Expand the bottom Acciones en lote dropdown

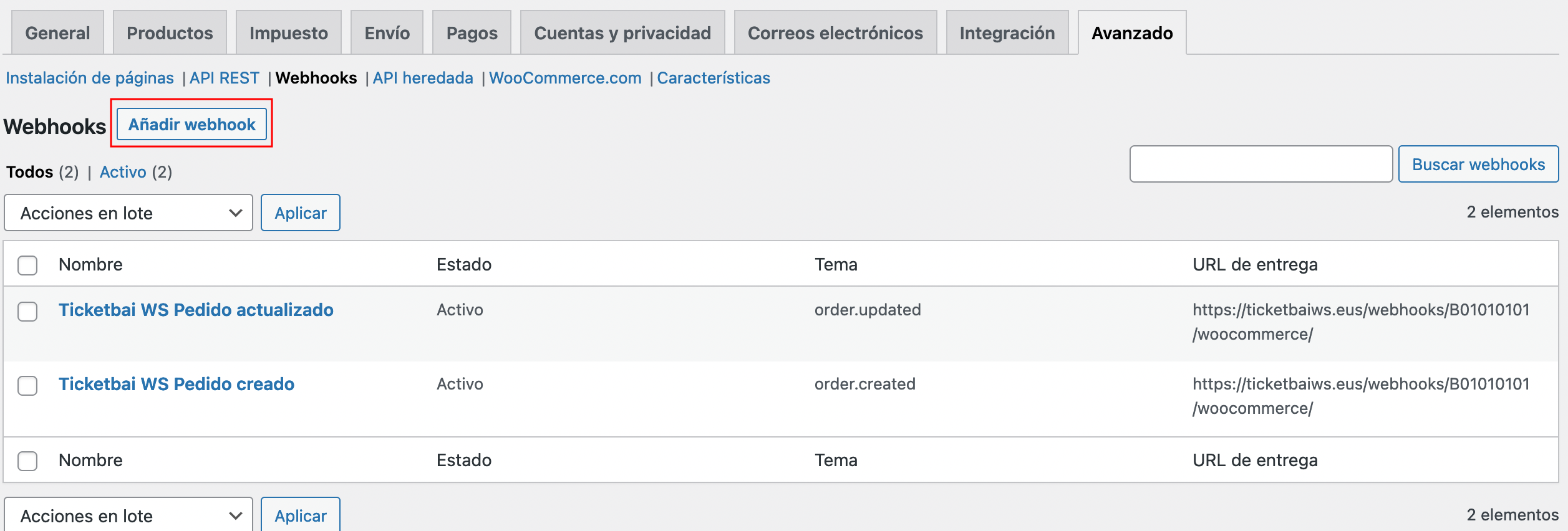128,515
